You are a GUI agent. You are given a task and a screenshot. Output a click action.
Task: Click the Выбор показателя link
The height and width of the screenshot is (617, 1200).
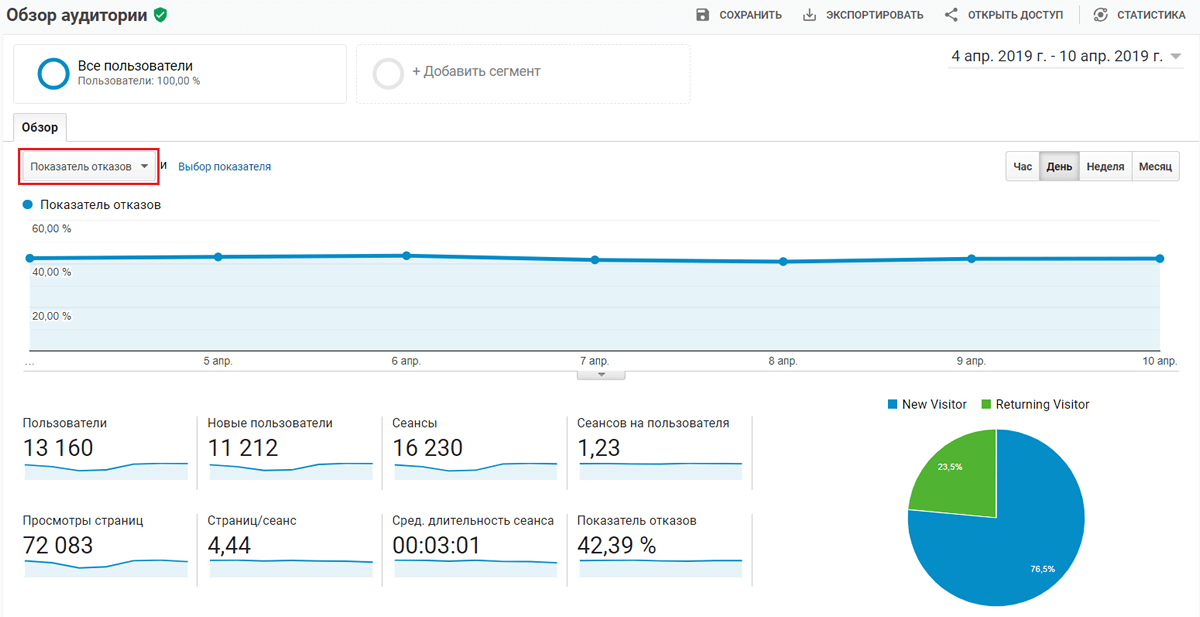click(x=224, y=167)
